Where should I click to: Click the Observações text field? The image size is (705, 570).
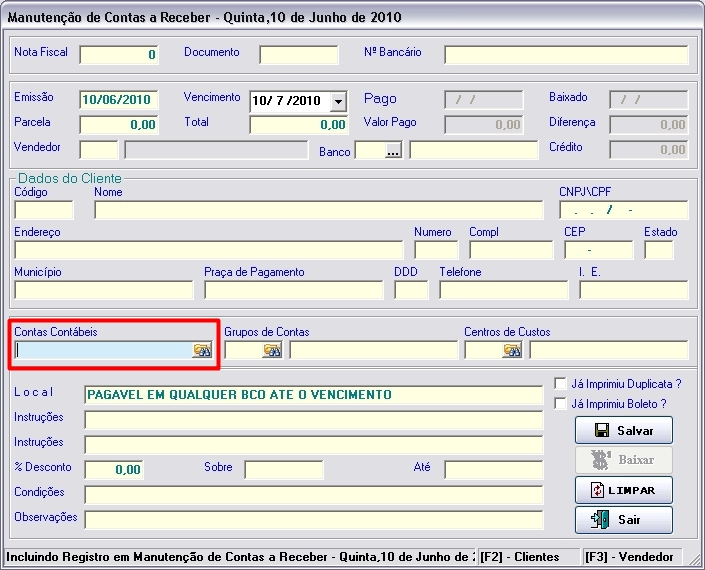tap(314, 519)
